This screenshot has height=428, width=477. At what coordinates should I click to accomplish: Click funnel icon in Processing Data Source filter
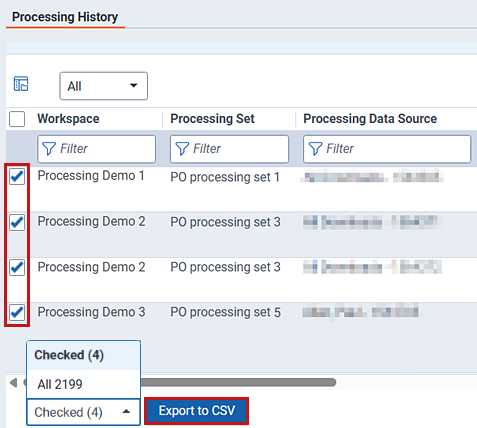(315, 149)
